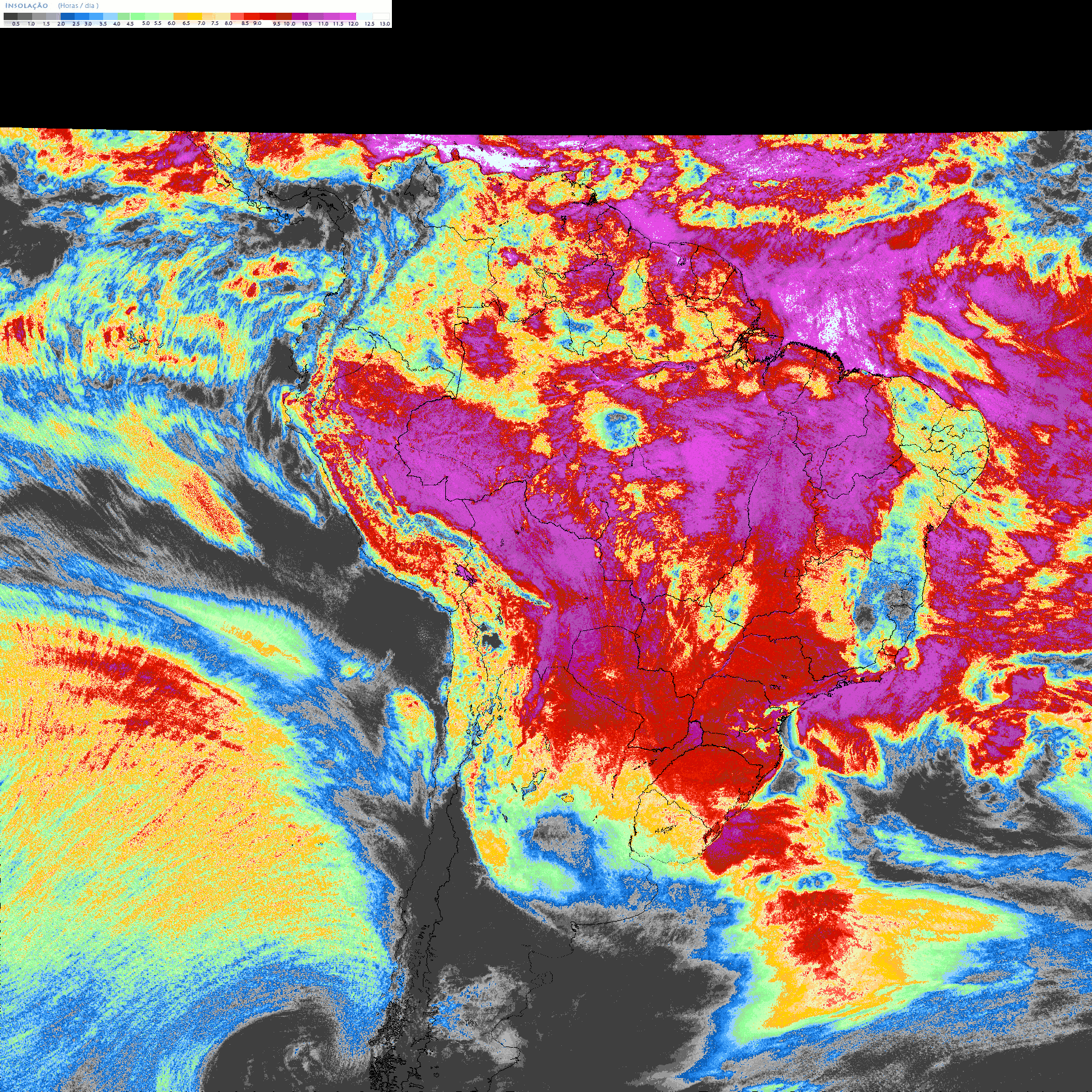Click the legend value 8.5
Screen dimensions: 1092x1092
pyautogui.click(x=245, y=23)
